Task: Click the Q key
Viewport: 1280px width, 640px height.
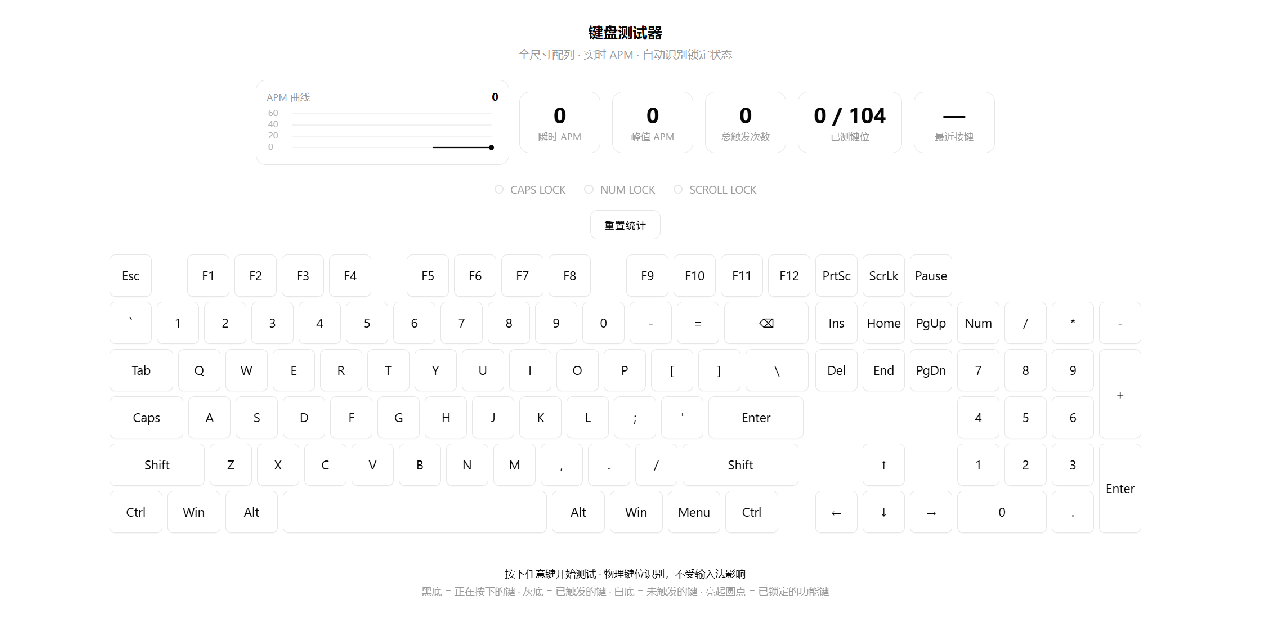Action: point(199,370)
